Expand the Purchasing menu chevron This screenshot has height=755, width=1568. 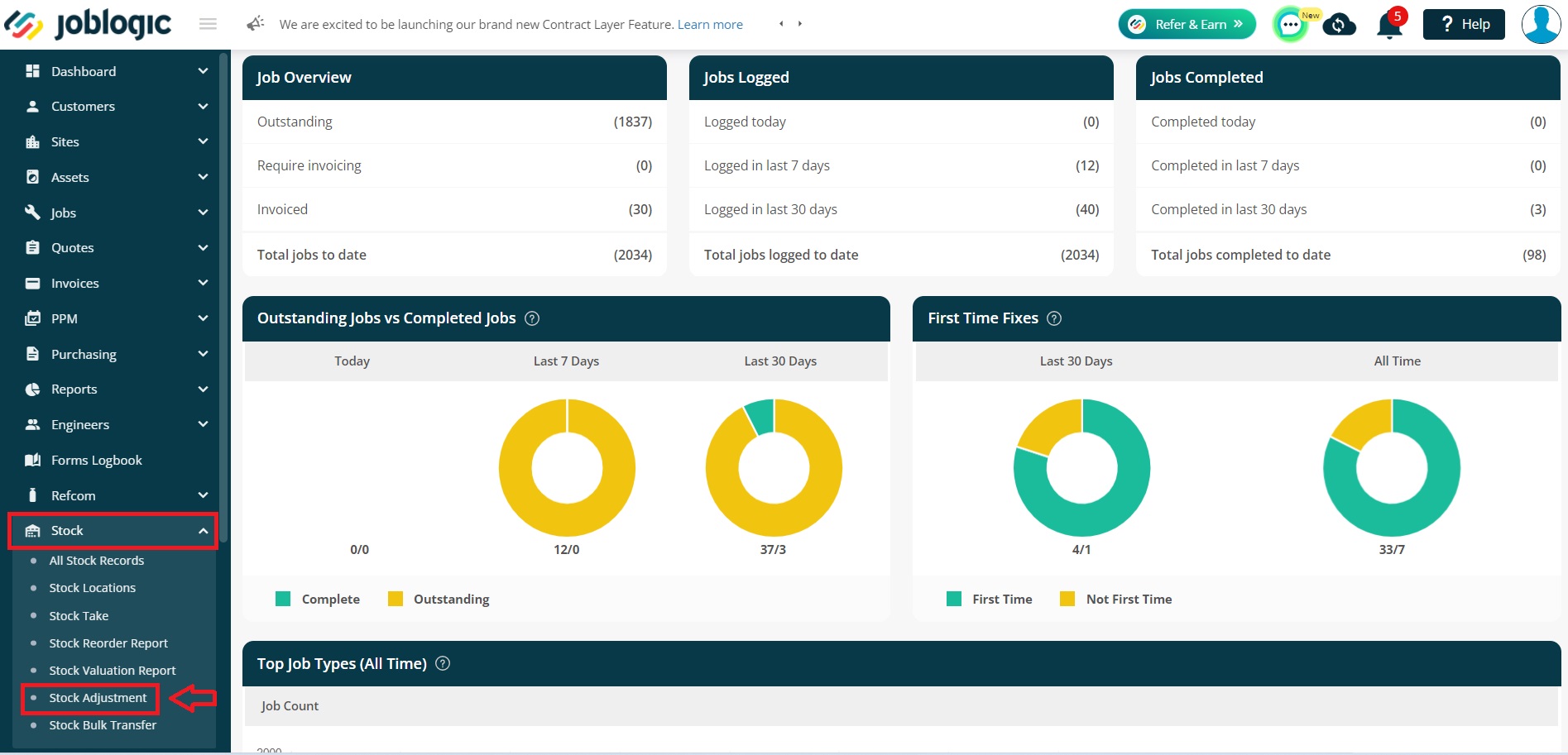(x=203, y=354)
